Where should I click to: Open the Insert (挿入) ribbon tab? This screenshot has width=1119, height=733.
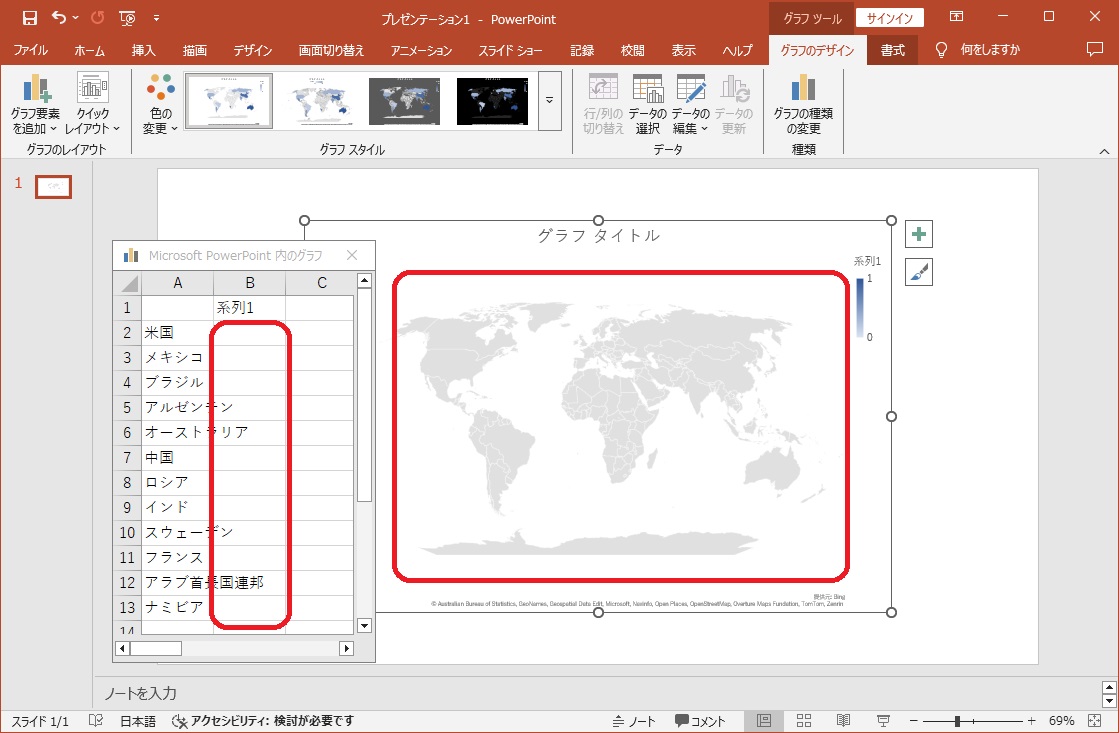tap(144, 50)
